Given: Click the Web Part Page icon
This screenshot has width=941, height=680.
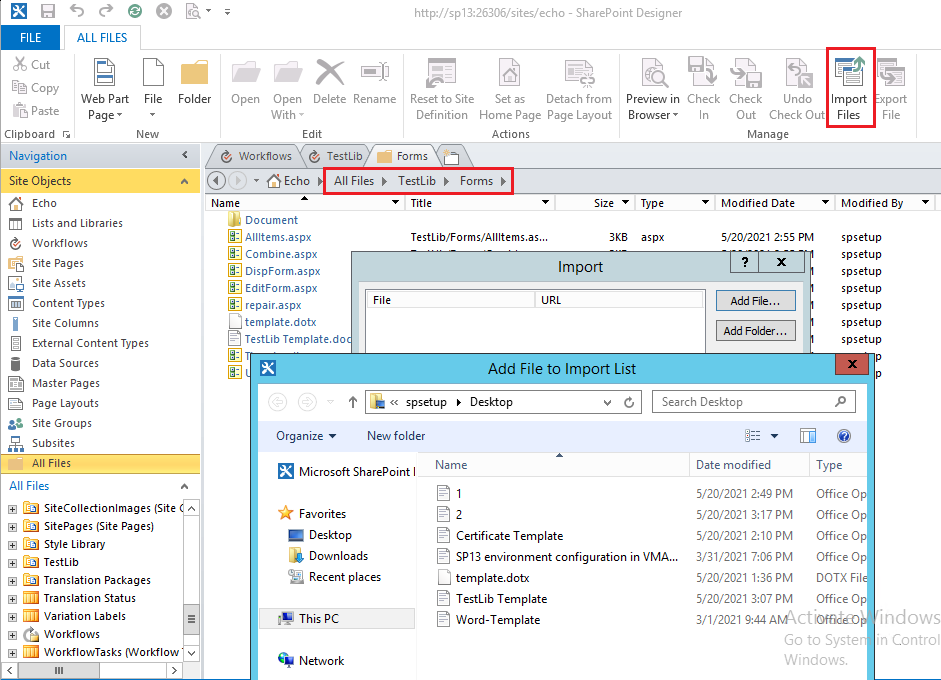Looking at the screenshot, I should pyautogui.click(x=104, y=73).
